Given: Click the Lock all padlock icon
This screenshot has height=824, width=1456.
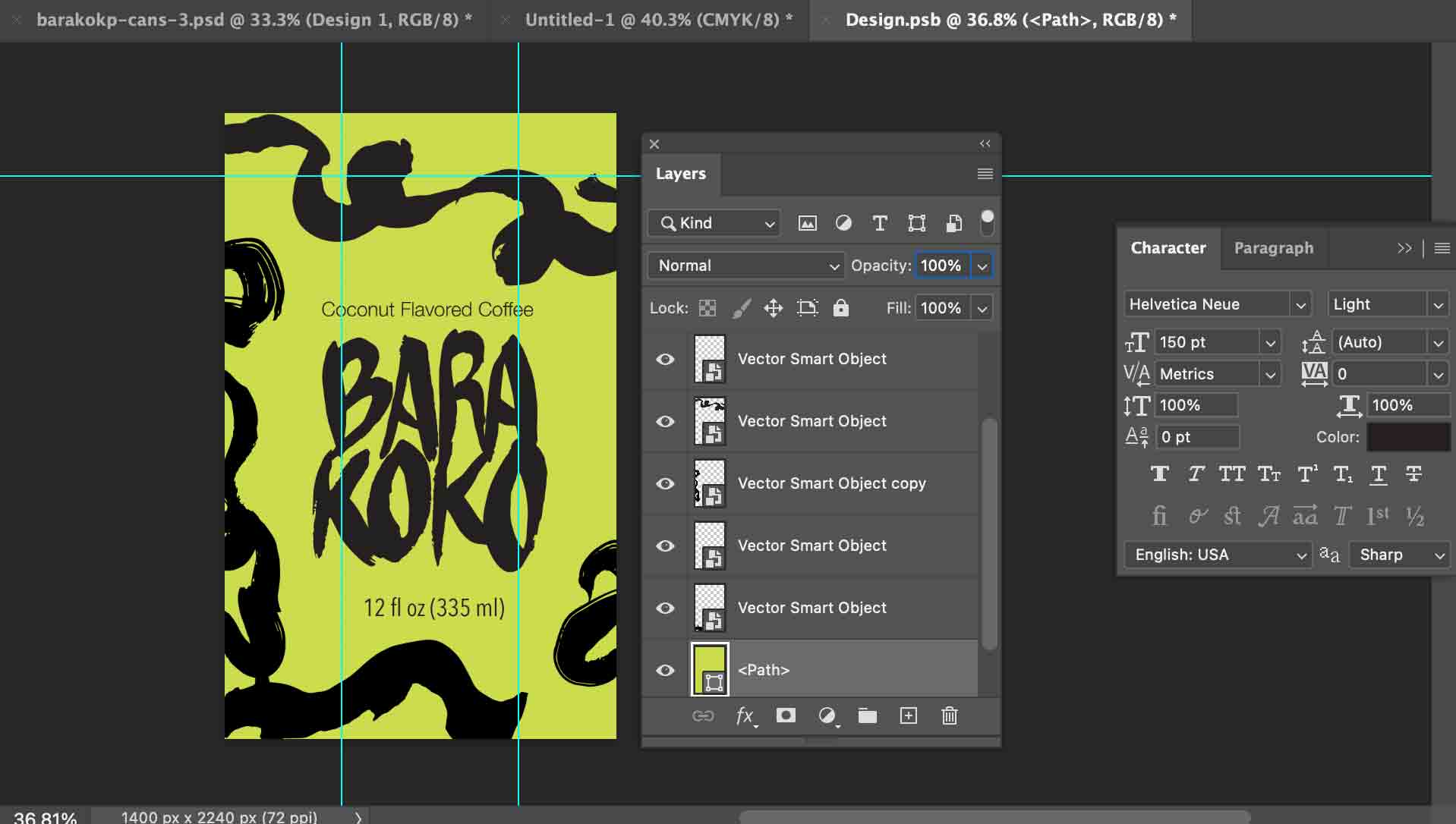Looking at the screenshot, I should (x=840, y=308).
